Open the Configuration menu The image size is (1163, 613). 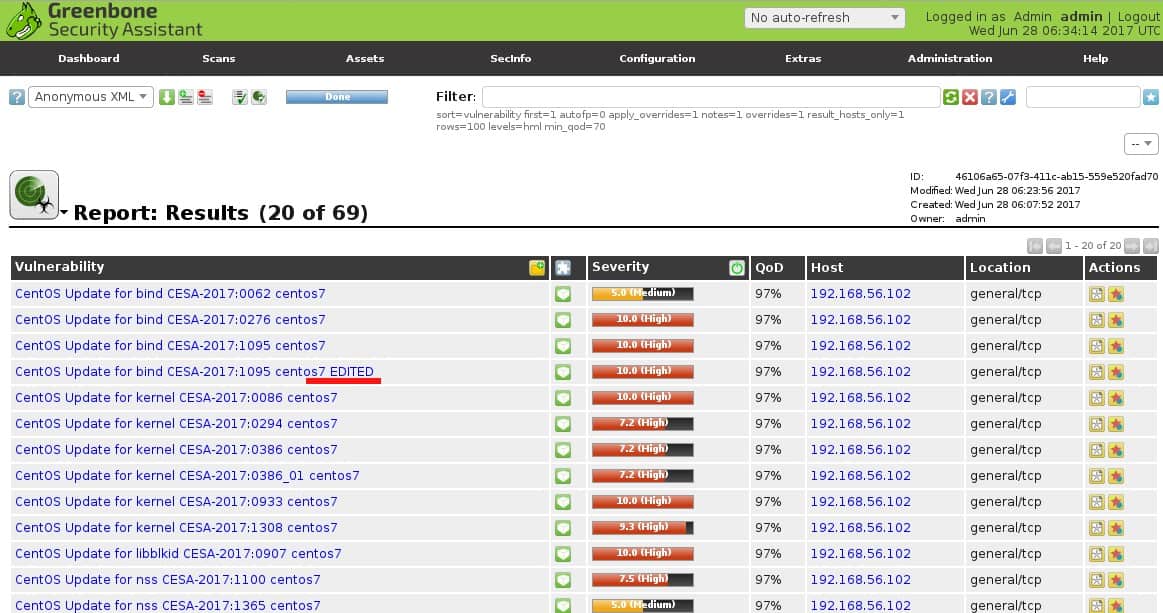click(657, 59)
